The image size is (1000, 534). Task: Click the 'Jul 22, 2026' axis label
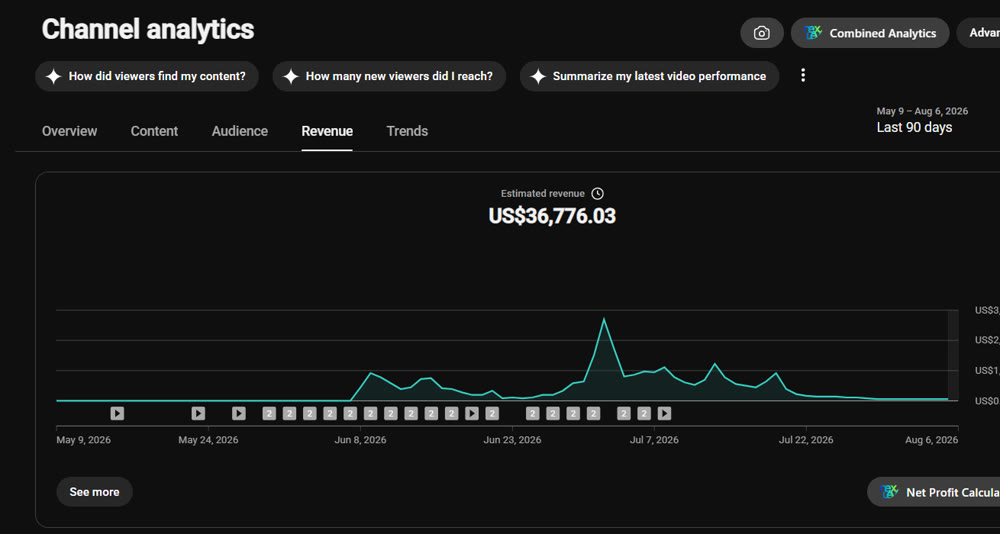[806, 440]
